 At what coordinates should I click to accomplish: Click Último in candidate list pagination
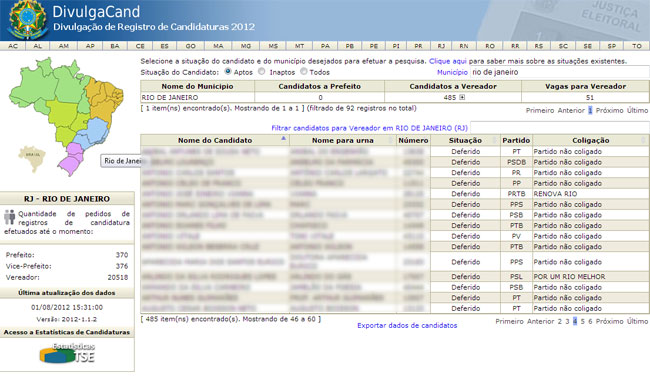click(x=637, y=321)
